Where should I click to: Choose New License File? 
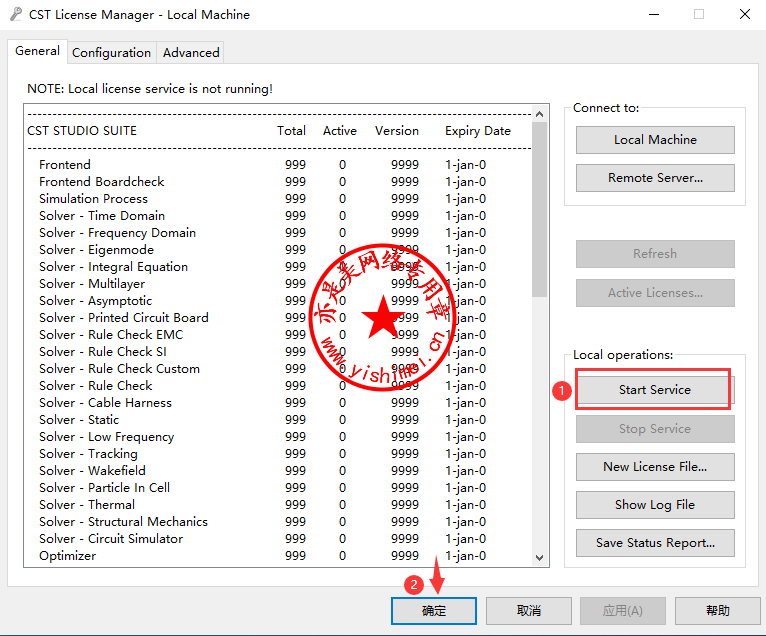655,466
